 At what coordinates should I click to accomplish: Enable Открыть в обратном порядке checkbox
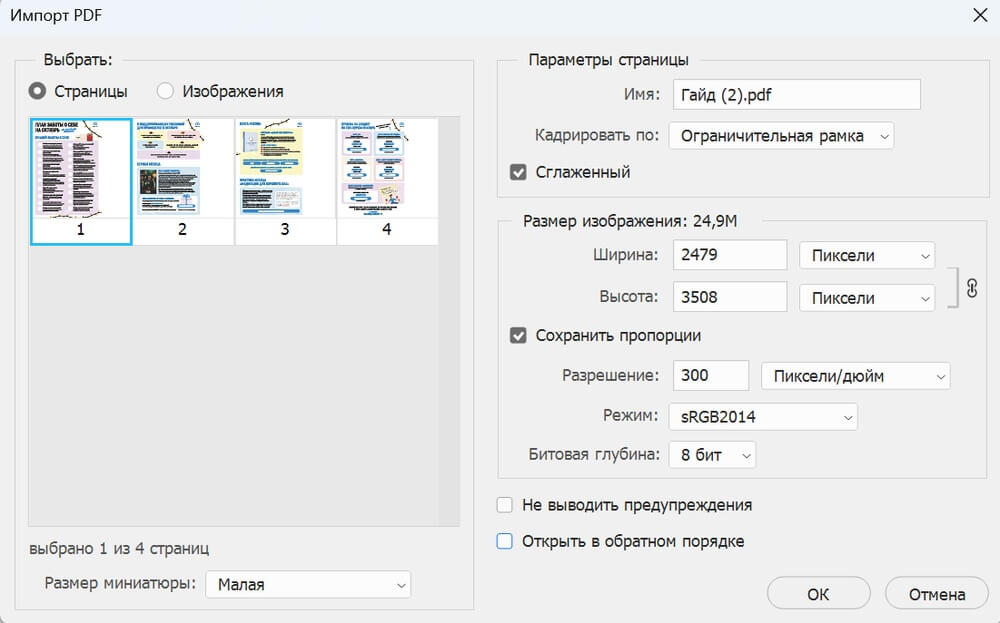(x=505, y=541)
